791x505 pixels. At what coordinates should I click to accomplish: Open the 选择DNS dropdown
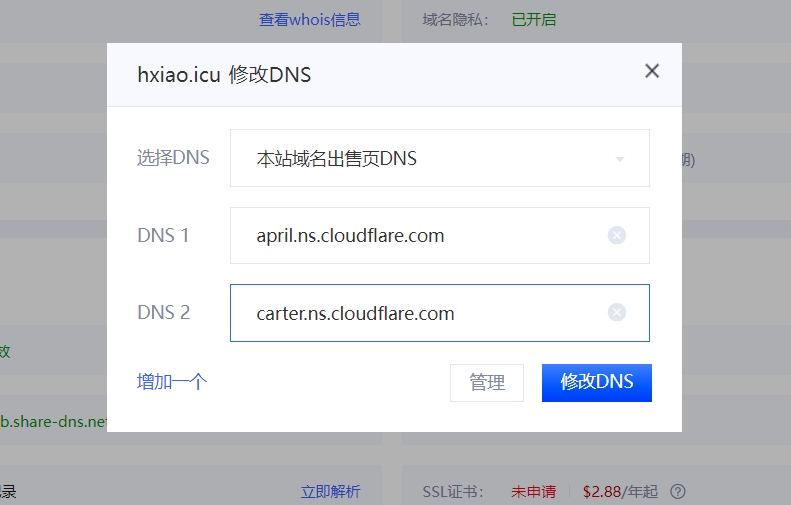(x=439, y=158)
